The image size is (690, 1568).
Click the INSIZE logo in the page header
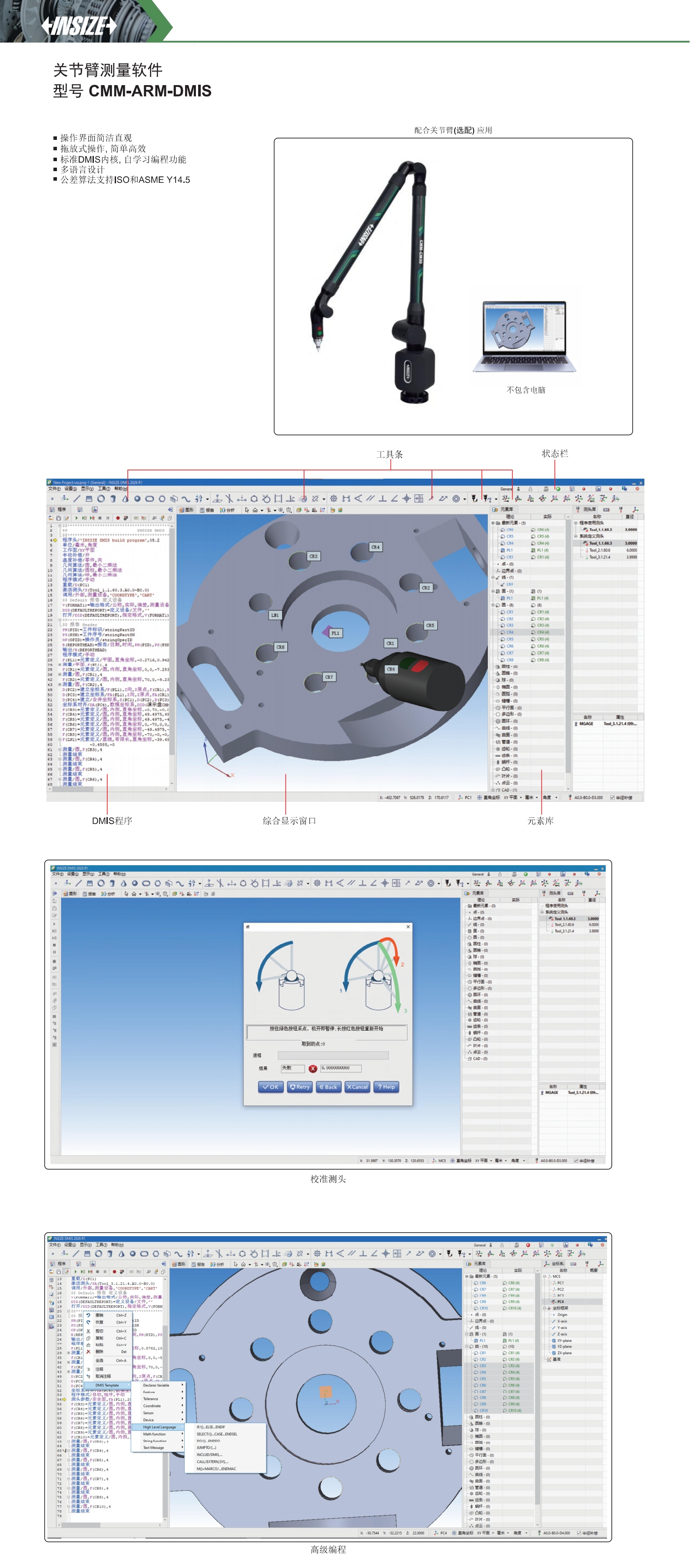79,26
